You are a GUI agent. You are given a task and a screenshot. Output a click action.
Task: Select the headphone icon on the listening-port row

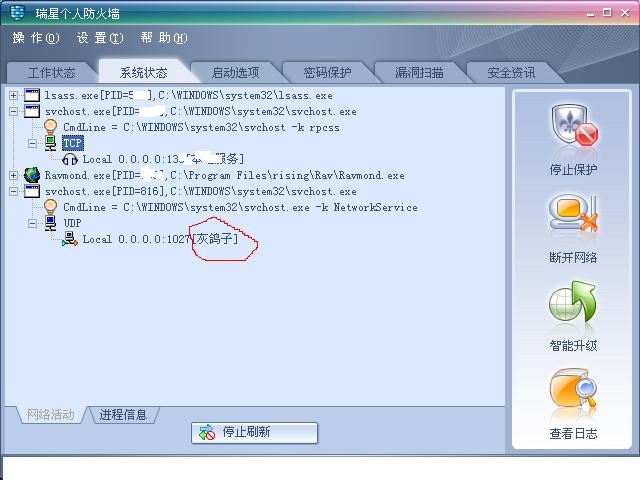coord(70,159)
